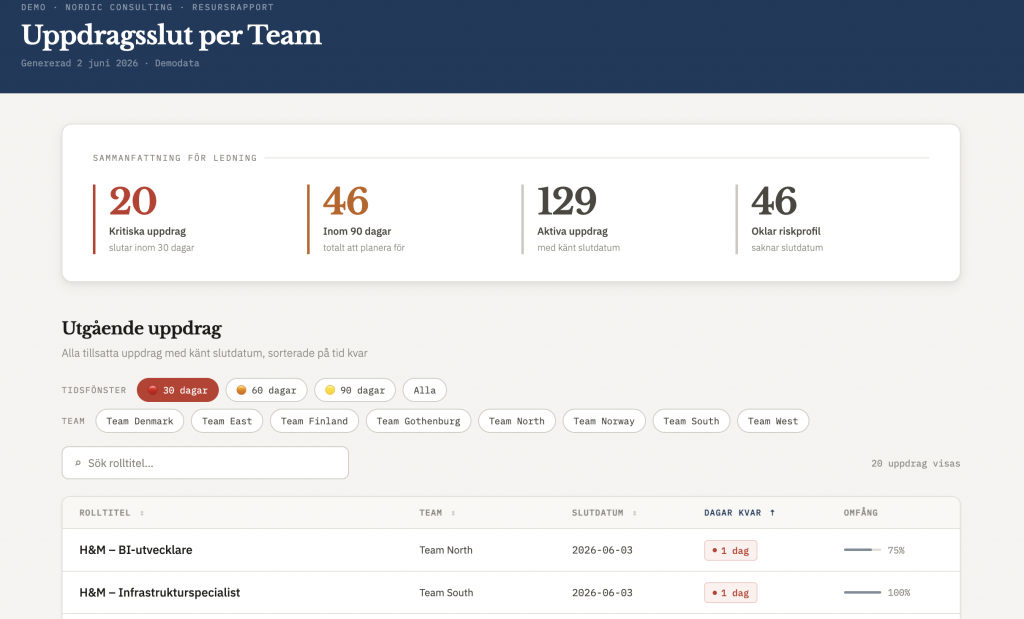Click the 1 dag badge for BI-utvecklare
1024x619 pixels.
[x=731, y=550]
